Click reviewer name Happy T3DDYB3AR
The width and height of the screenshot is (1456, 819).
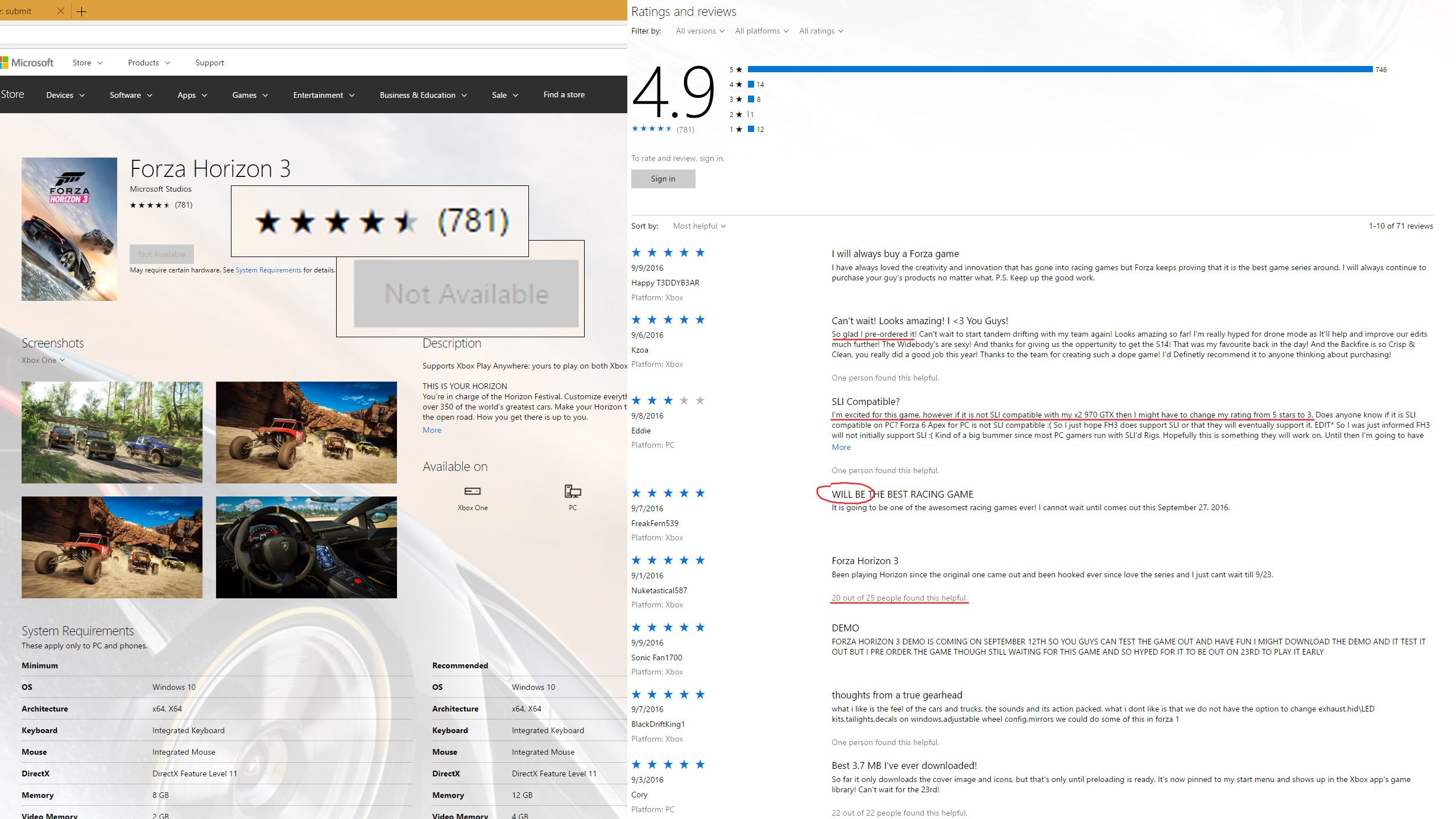click(665, 283)
